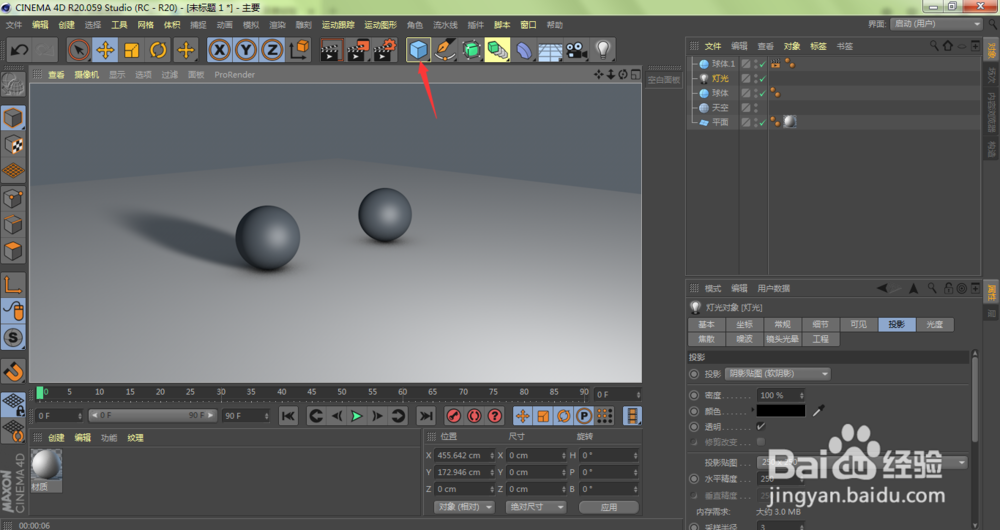1000x530 pixels.
Task: Open the black shadow color swatch
Action: click(781, 411)
